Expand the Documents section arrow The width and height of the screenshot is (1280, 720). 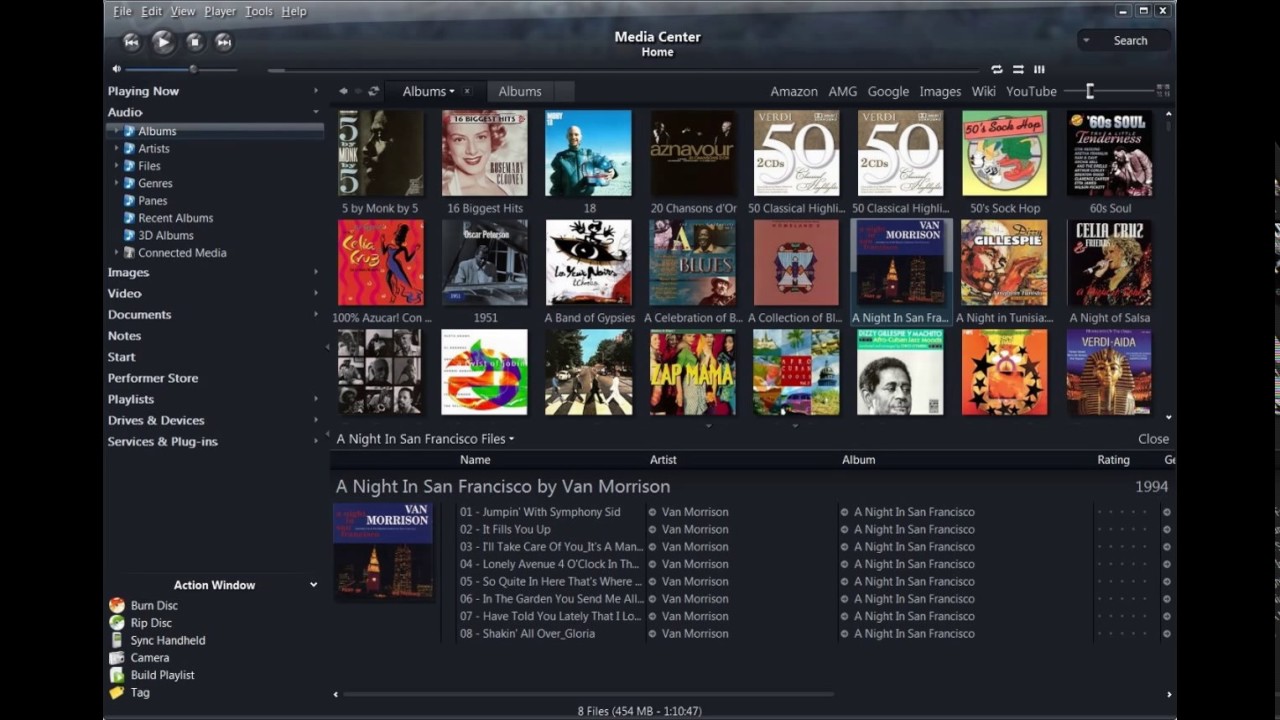point(316,314)
